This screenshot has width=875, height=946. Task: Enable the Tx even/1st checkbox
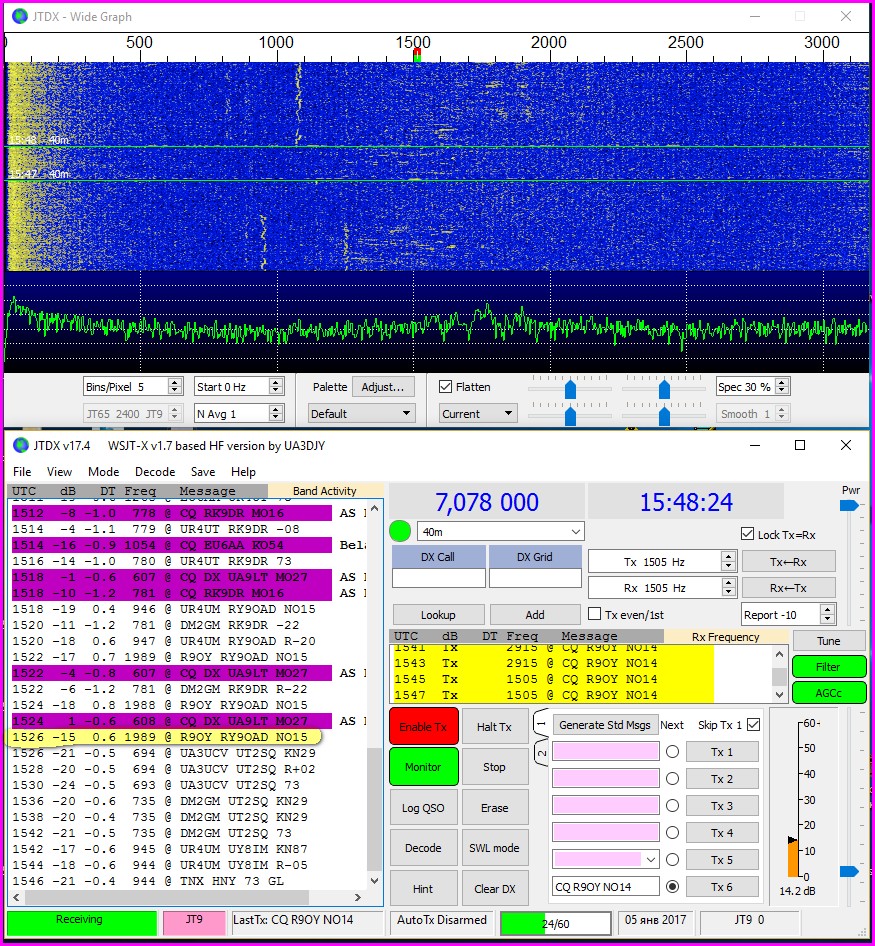[x=595, y=614]
